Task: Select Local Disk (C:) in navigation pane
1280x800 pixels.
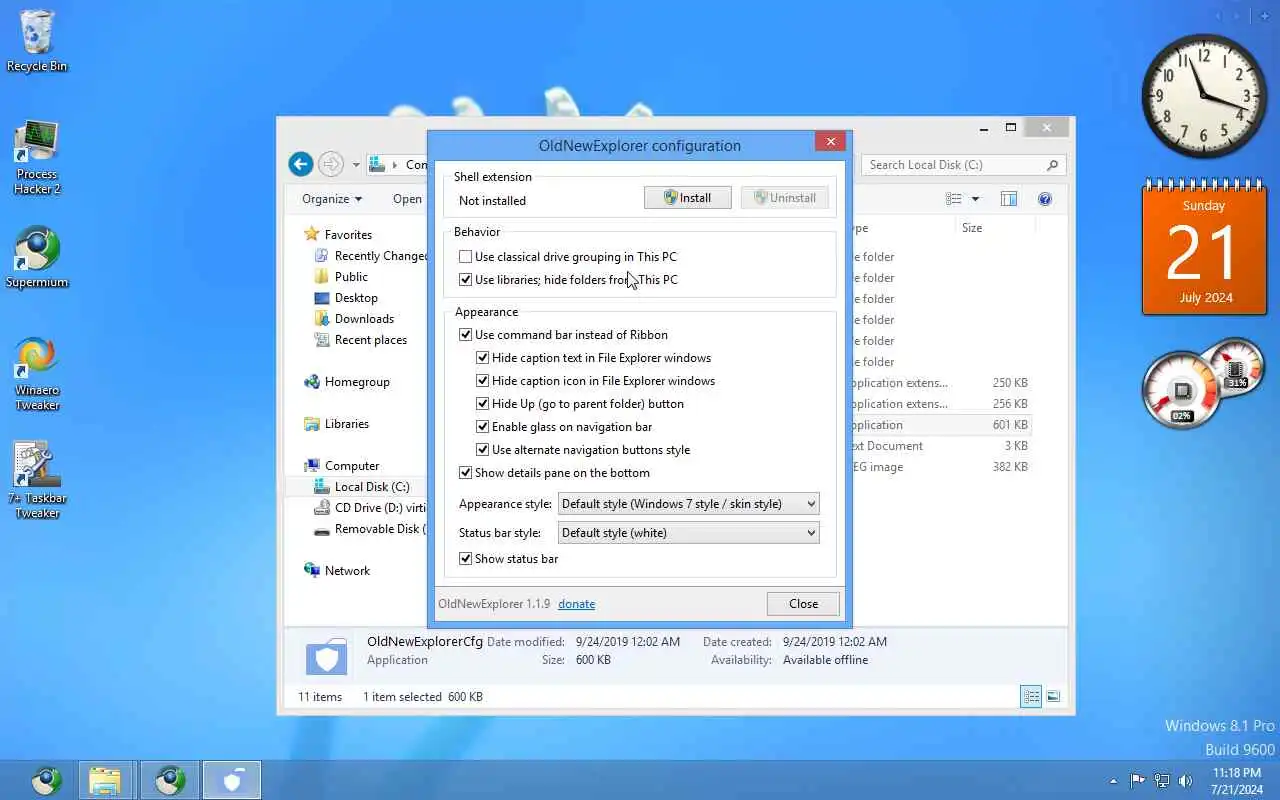Action: point(361,487)
